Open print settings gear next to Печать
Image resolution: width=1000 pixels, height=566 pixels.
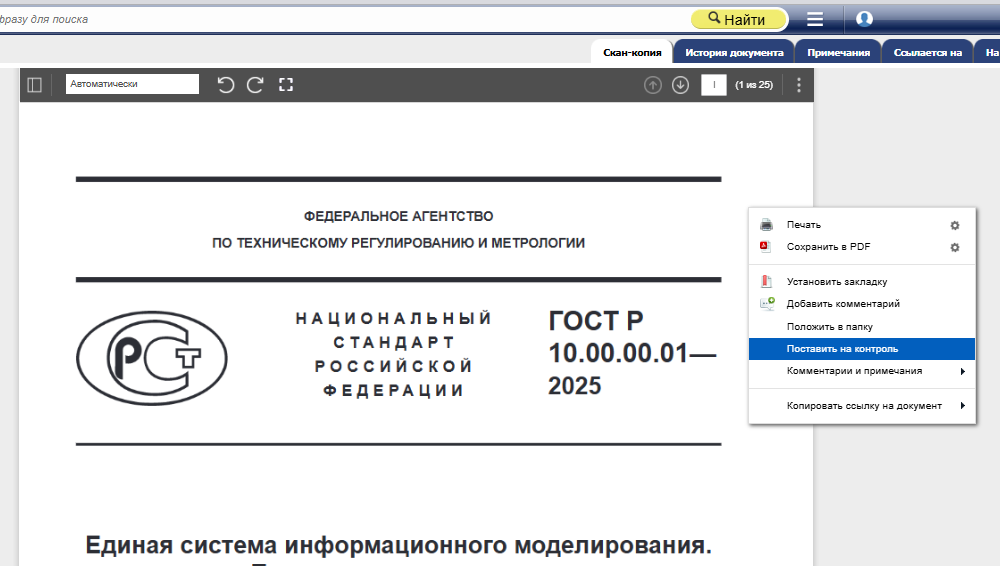pyautogui.click(x=955, y=225)
